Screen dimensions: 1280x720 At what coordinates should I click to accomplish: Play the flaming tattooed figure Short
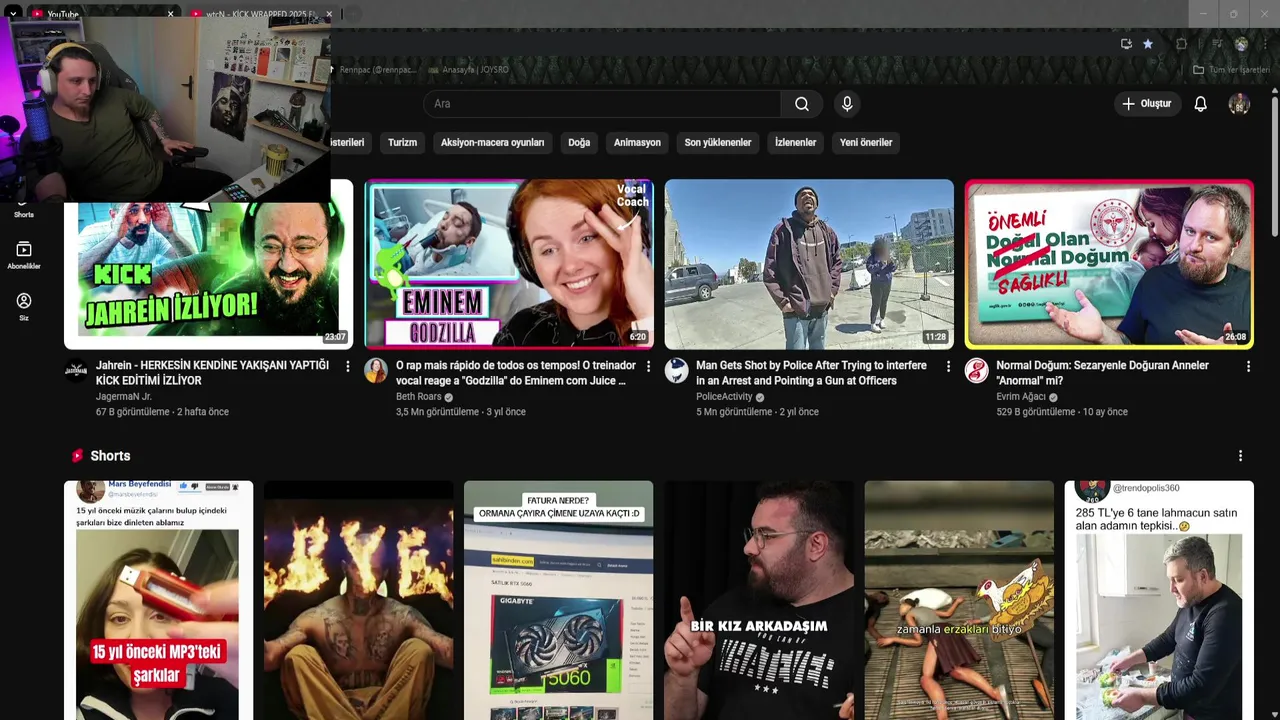358,600
